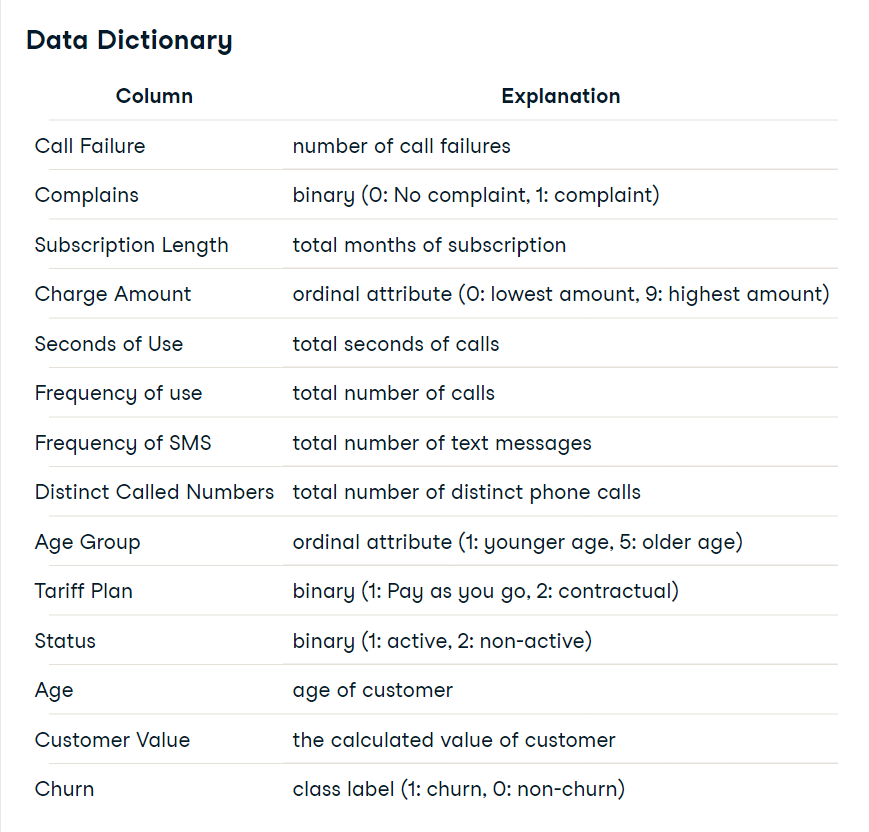Image resolution: width=869 pixels, height=832 pixels.
Task: Select the Explanation header cell
Action: coord(561,96)
